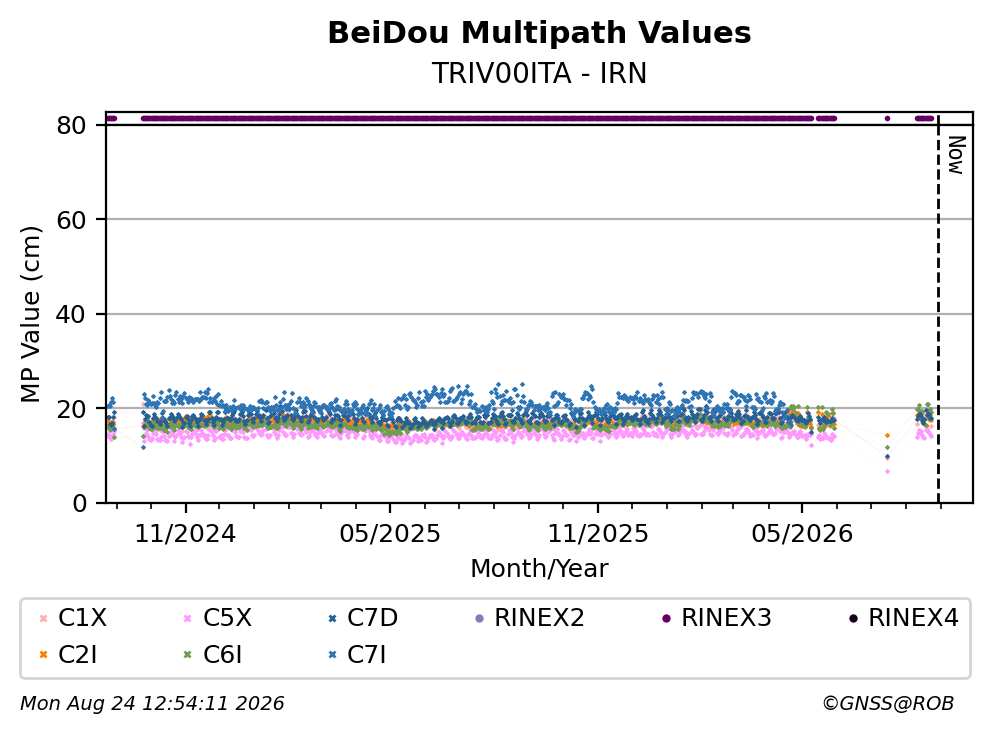This screenshot has width=993, height=734.
Task: Click the C1X legend marker
Action: click(43, 618)
